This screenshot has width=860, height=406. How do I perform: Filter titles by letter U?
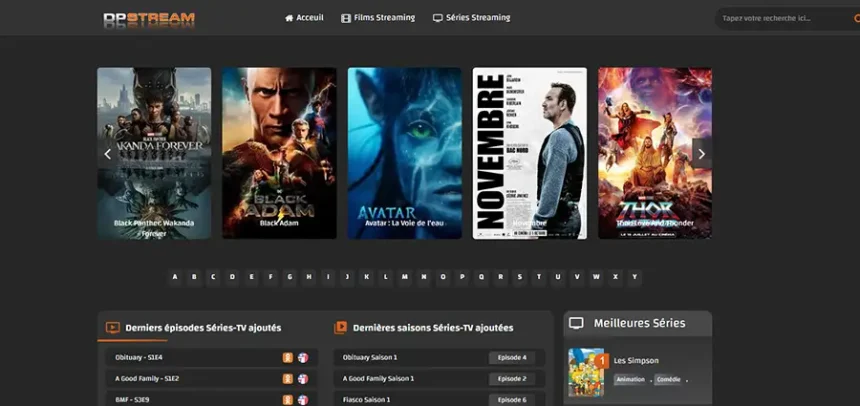point(558,277)
